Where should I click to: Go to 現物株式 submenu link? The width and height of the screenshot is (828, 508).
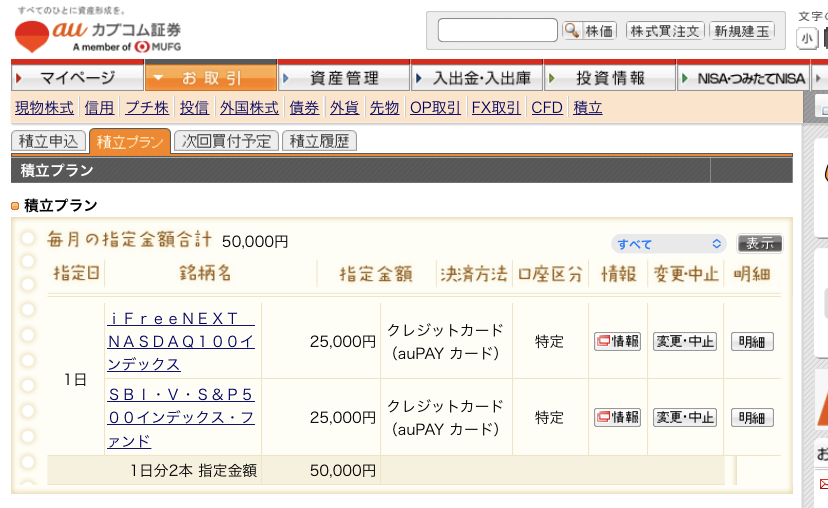pos(44,108)
